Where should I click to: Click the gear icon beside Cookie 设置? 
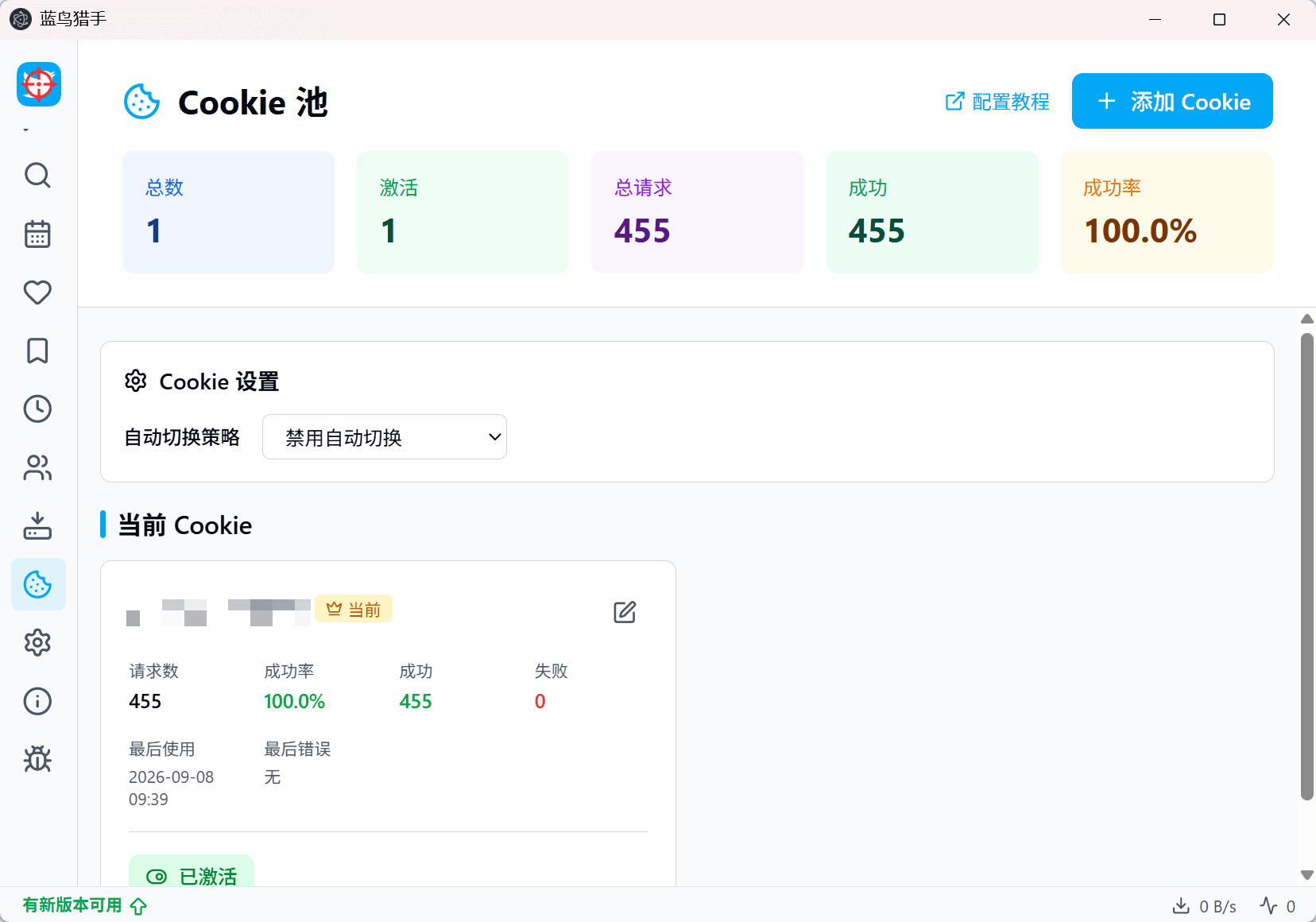click(136, 381)
